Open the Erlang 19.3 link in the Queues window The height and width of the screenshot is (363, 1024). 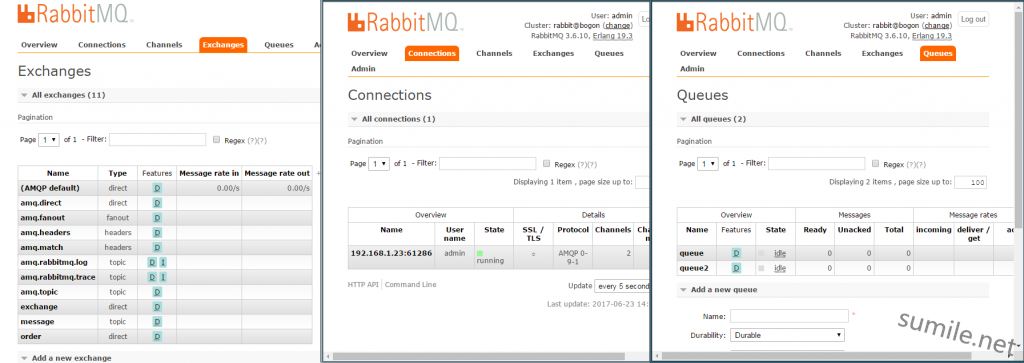(x=931, y=36)
